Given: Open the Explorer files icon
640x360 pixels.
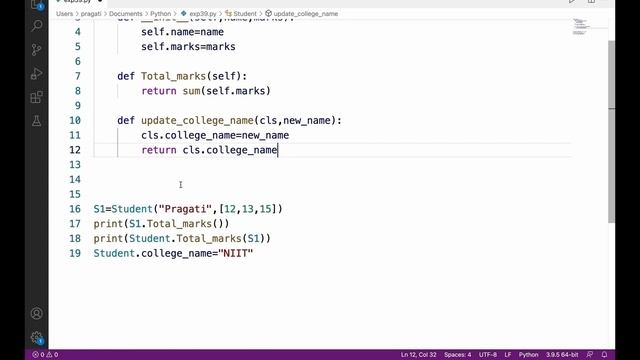Looking at the screenshot, I should (36, 4).
